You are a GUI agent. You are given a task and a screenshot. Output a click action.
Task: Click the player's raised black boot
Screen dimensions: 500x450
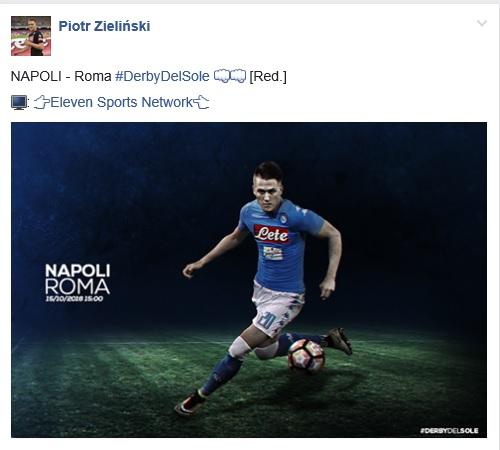pos(340,341)
